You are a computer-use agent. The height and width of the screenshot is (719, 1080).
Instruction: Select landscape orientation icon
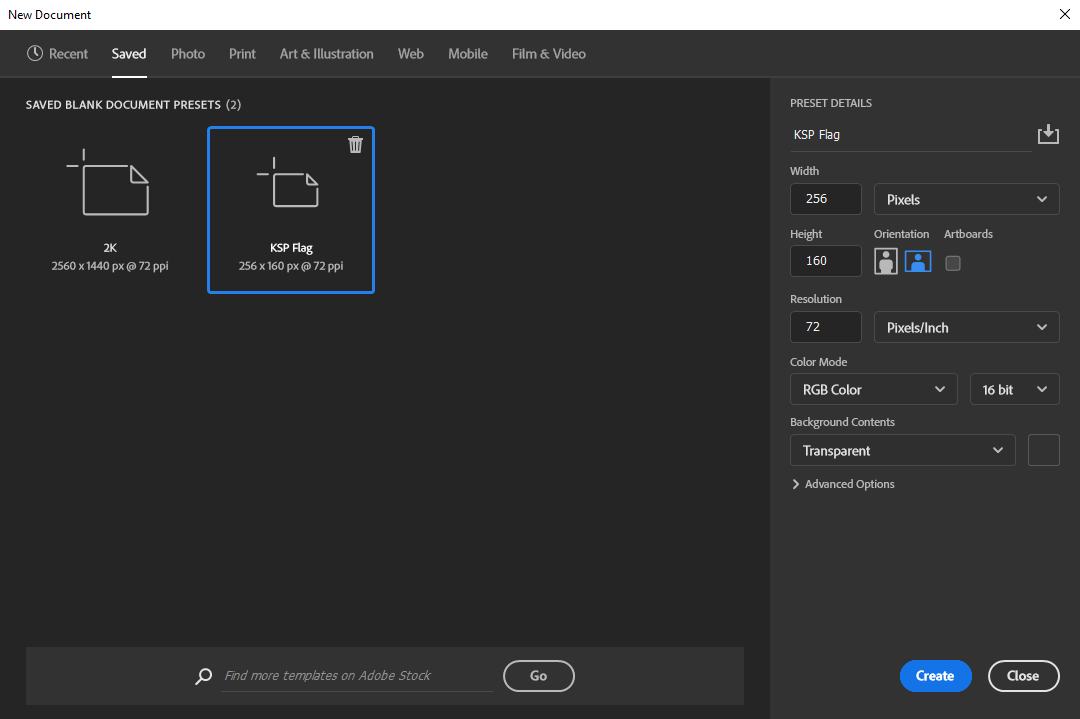[x=917, y=262]
